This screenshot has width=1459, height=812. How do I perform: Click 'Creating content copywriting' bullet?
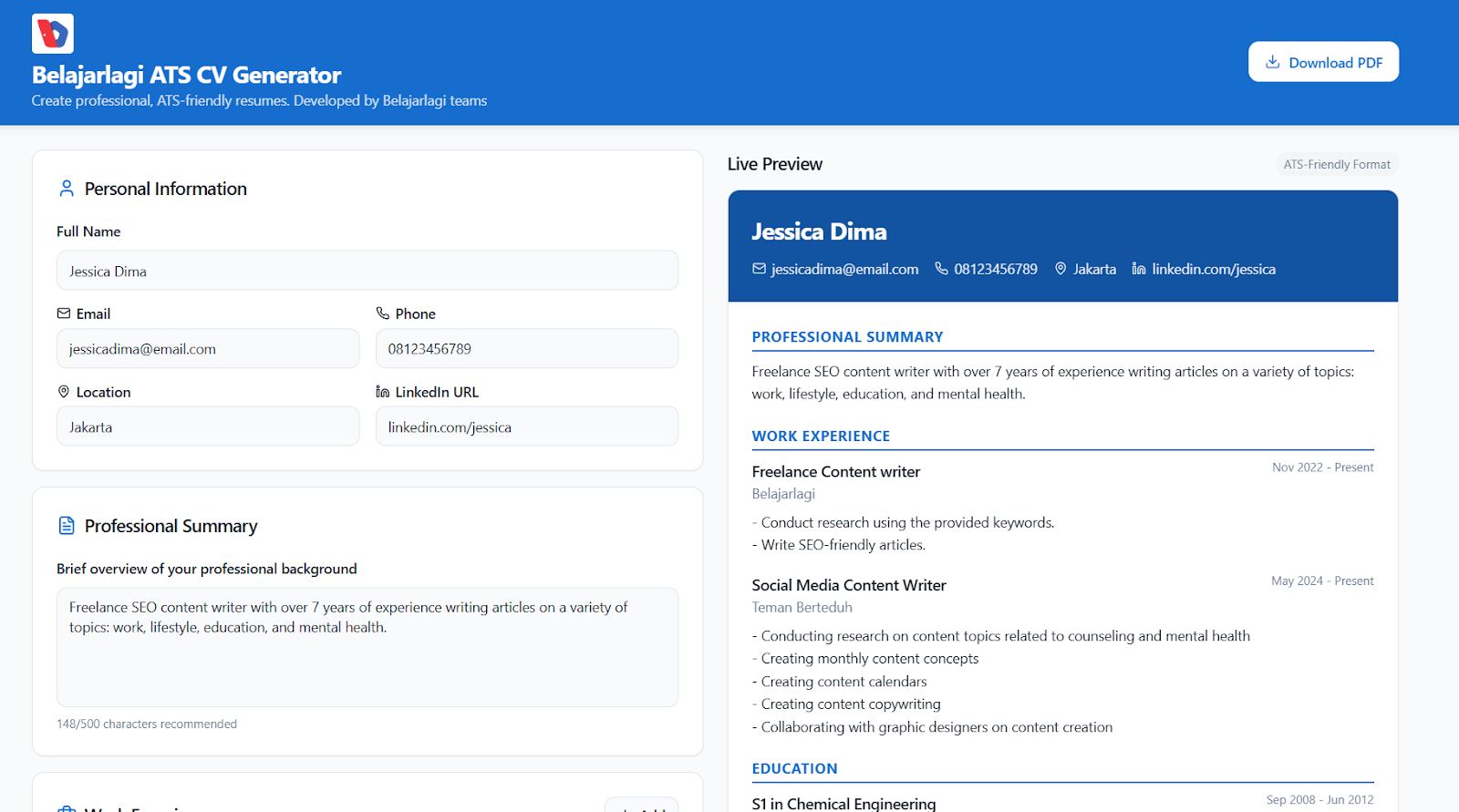point(846,704)
